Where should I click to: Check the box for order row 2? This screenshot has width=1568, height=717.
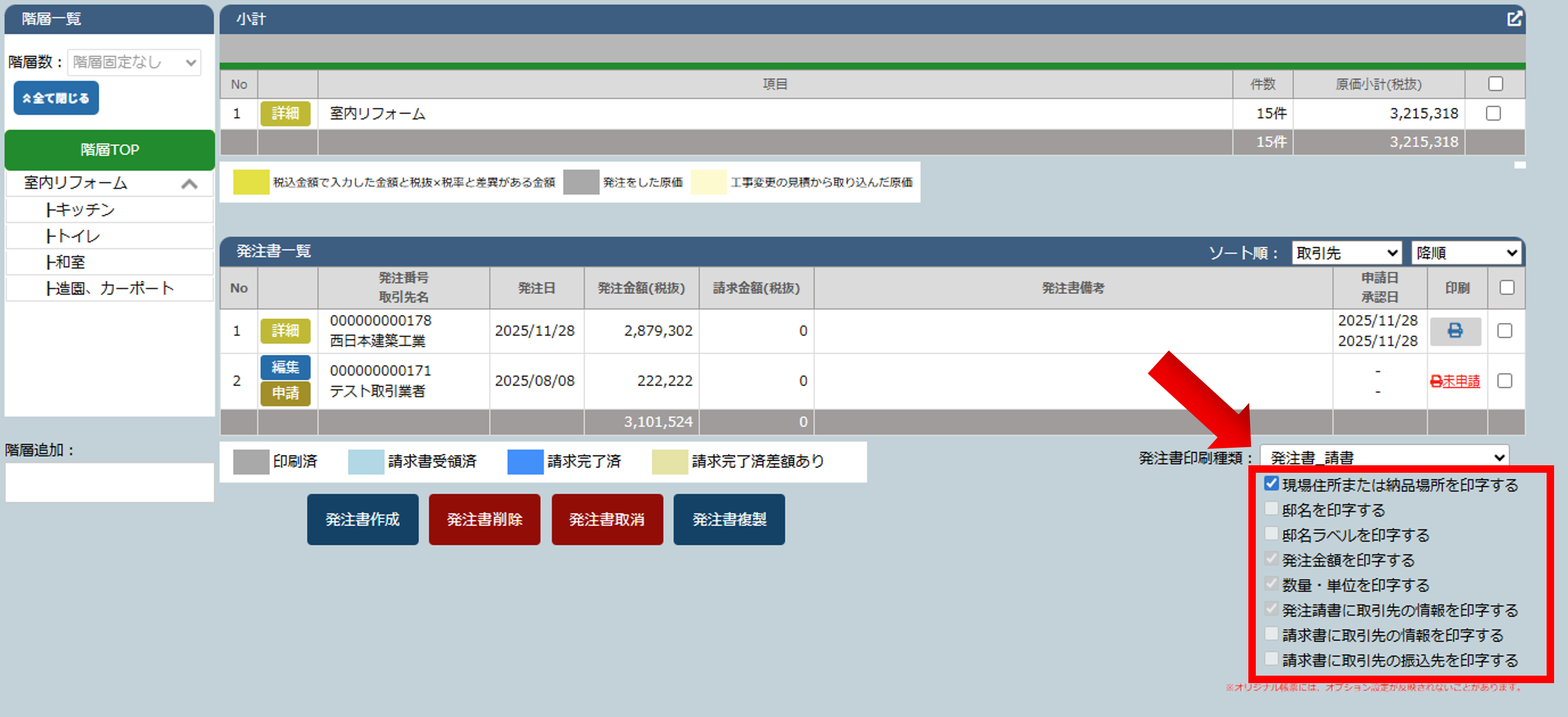pos(1505,381)
